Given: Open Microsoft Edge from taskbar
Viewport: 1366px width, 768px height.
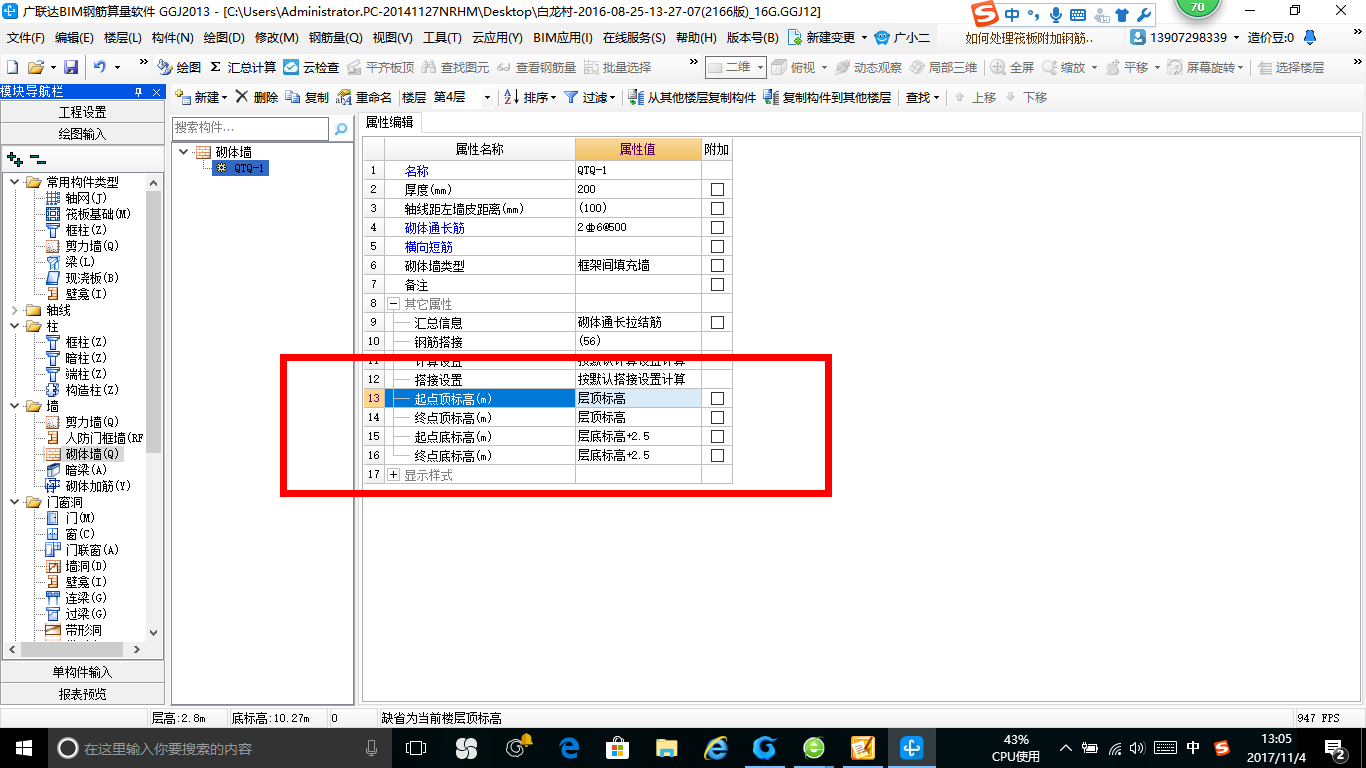Looking at the screenshot, I should [x=569, y=747].
